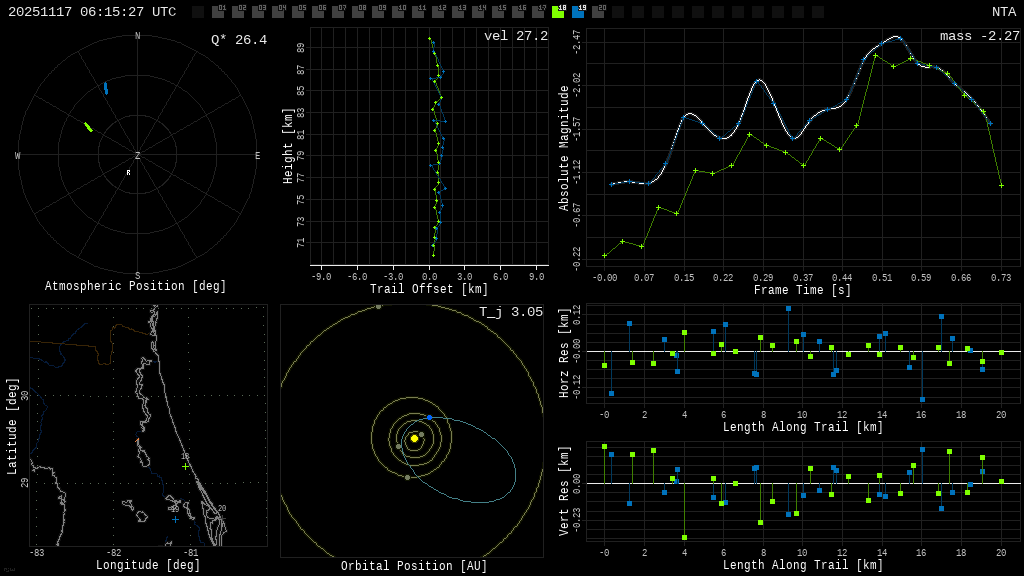This screenshot has width=1024, height=576.
Task: Toggle the gray station 05 box
Action: pyautogui.click(x=298, y=12)
